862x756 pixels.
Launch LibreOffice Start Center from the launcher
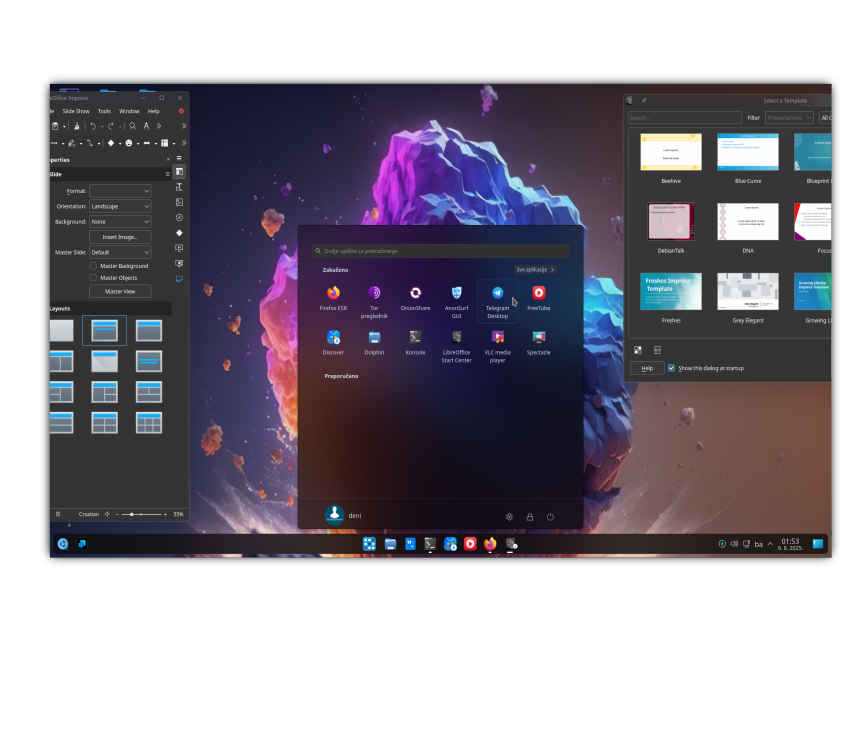click(x=456, y=346)
